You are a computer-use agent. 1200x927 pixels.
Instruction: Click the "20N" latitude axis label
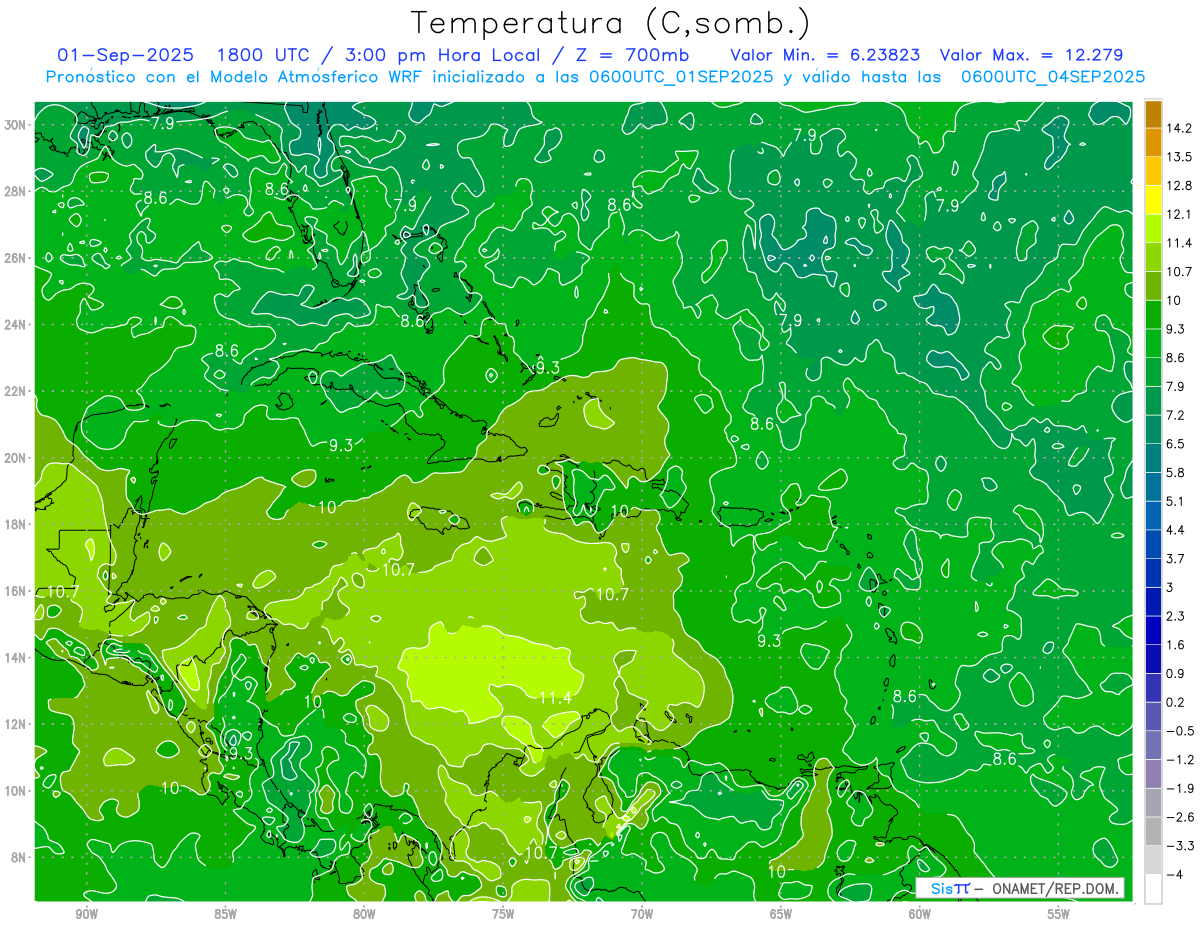point(15,457)
